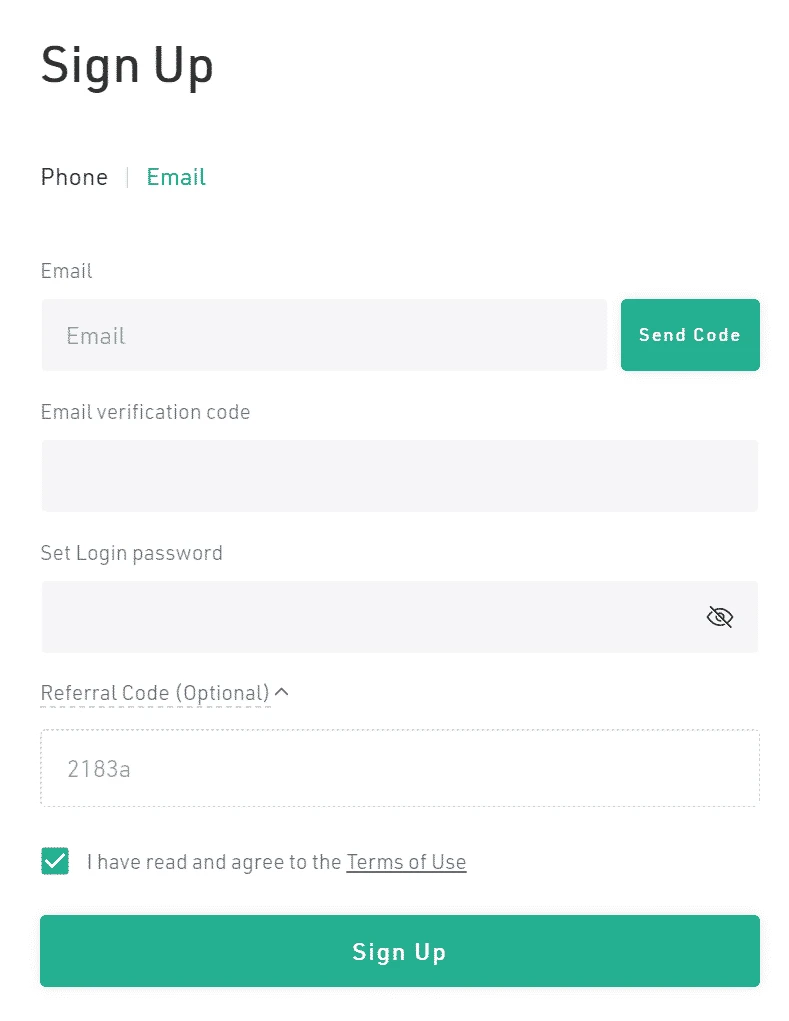Click the referral code input showing 2183a
Image resolution: width=789 pixels, height=1021 pixels.
[x=399, y=768]
